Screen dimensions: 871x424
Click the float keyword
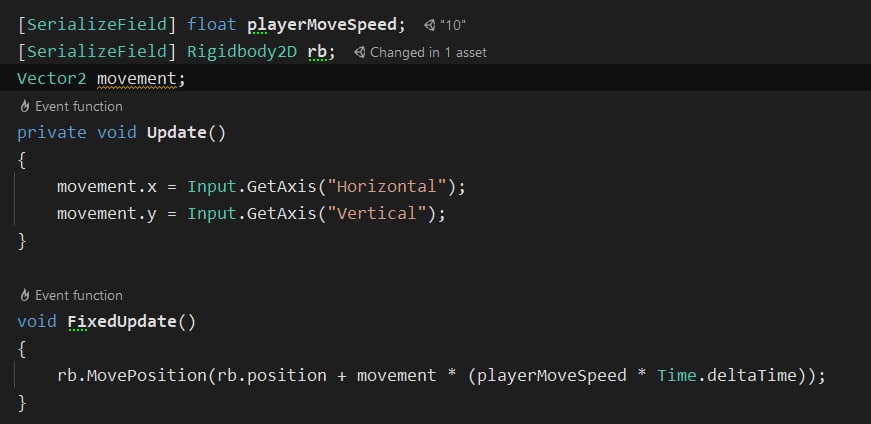pyautogui.click(x=212, y=25)
